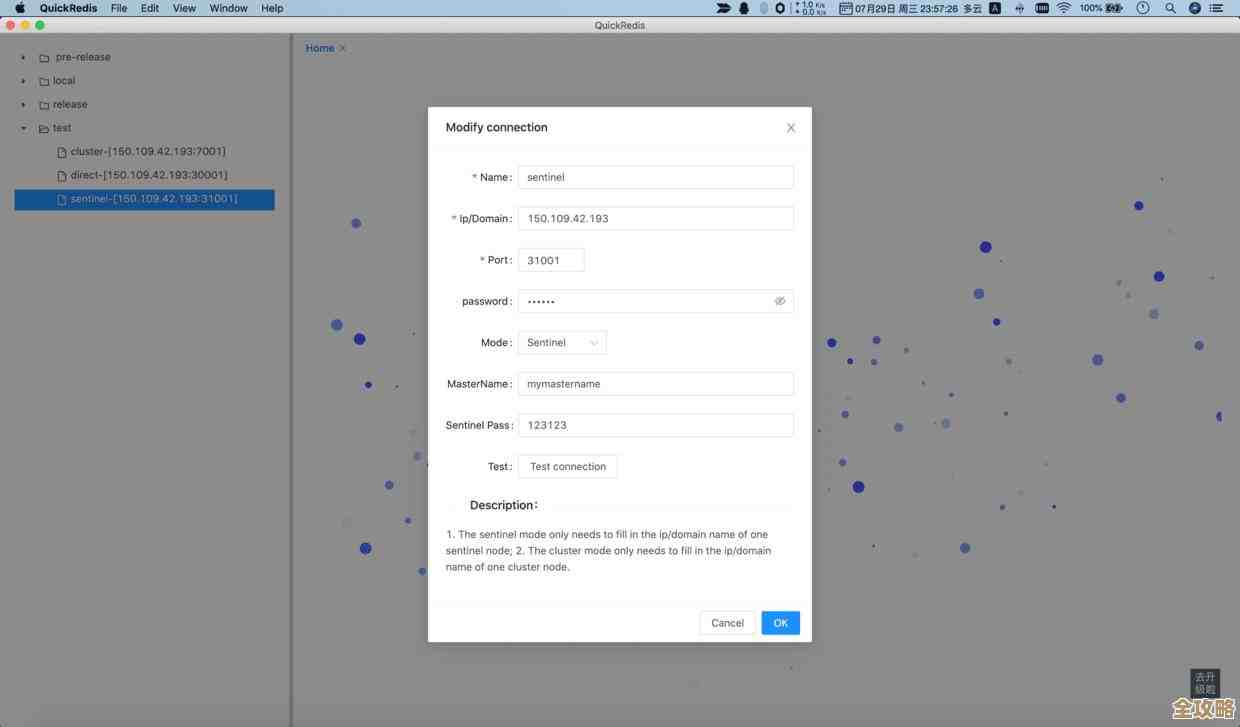
Task: Click the pre-release folder icon
Action: [44, 58]
